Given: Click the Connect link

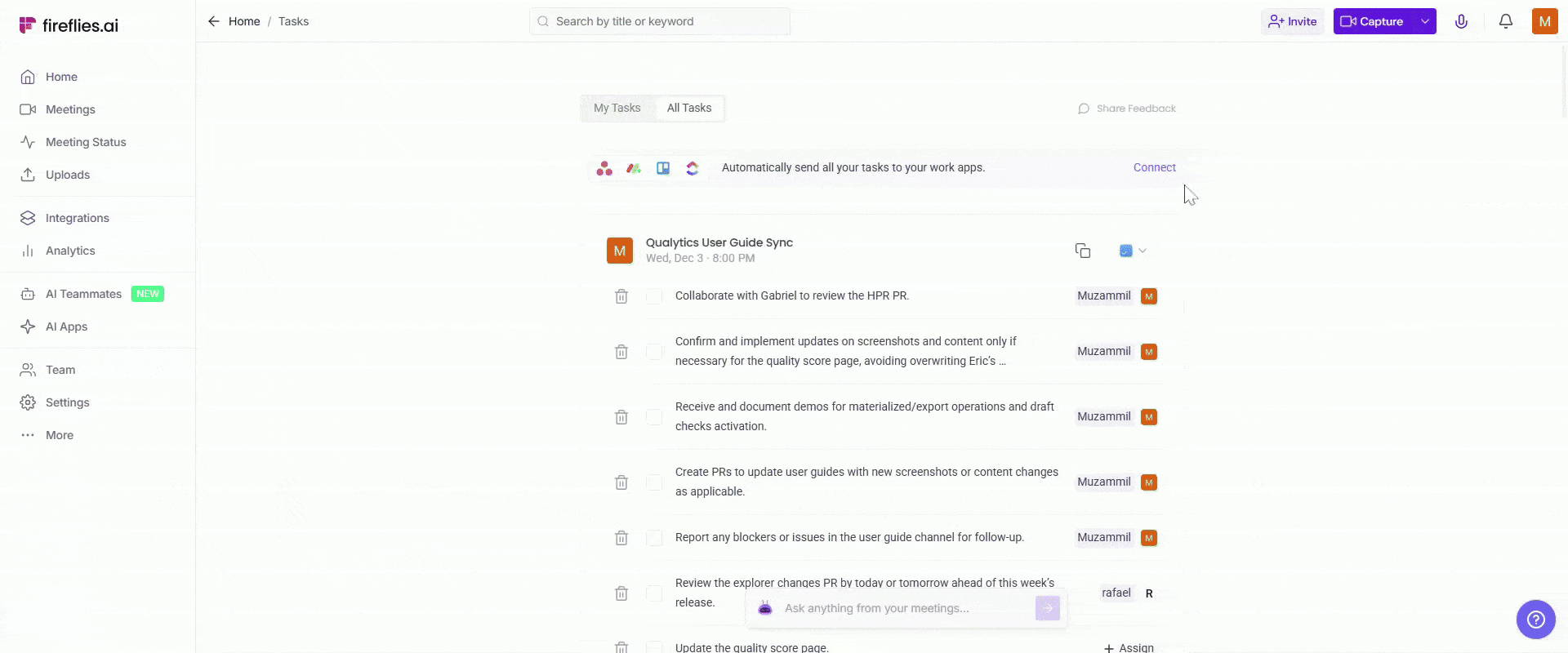Looking at the screenshot, I should [x=1154, y=167].
